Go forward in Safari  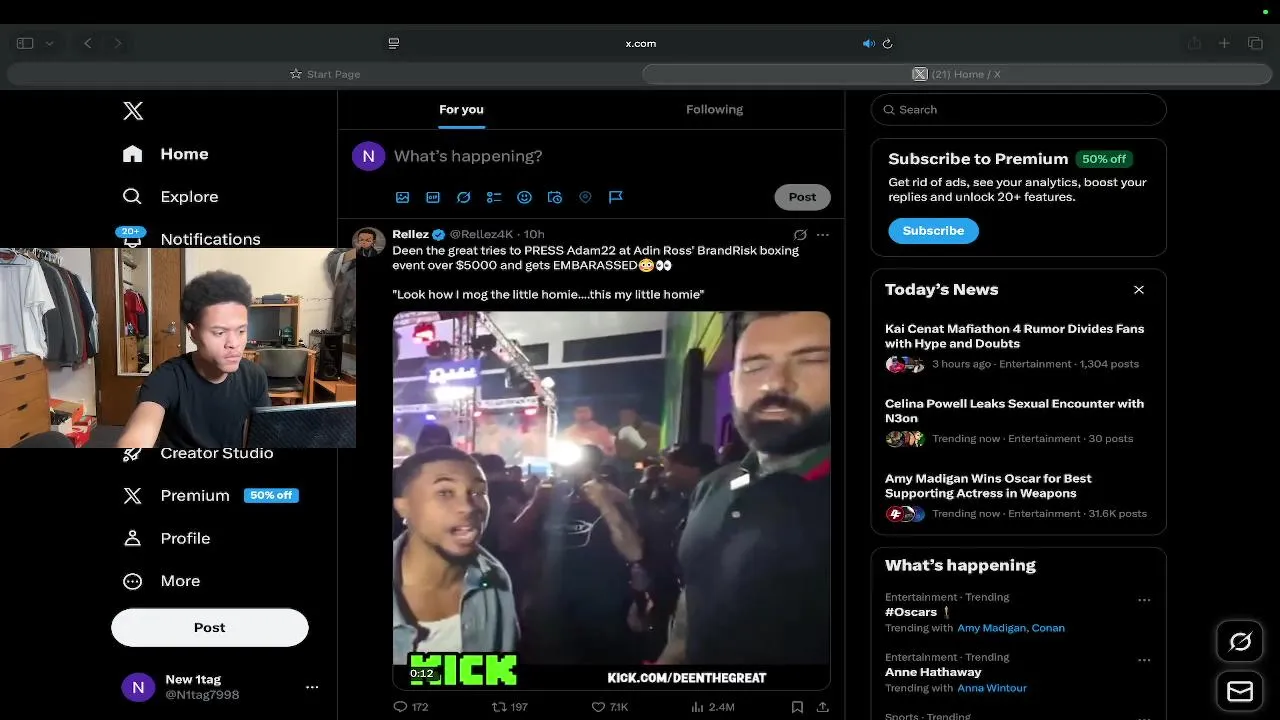118,43
